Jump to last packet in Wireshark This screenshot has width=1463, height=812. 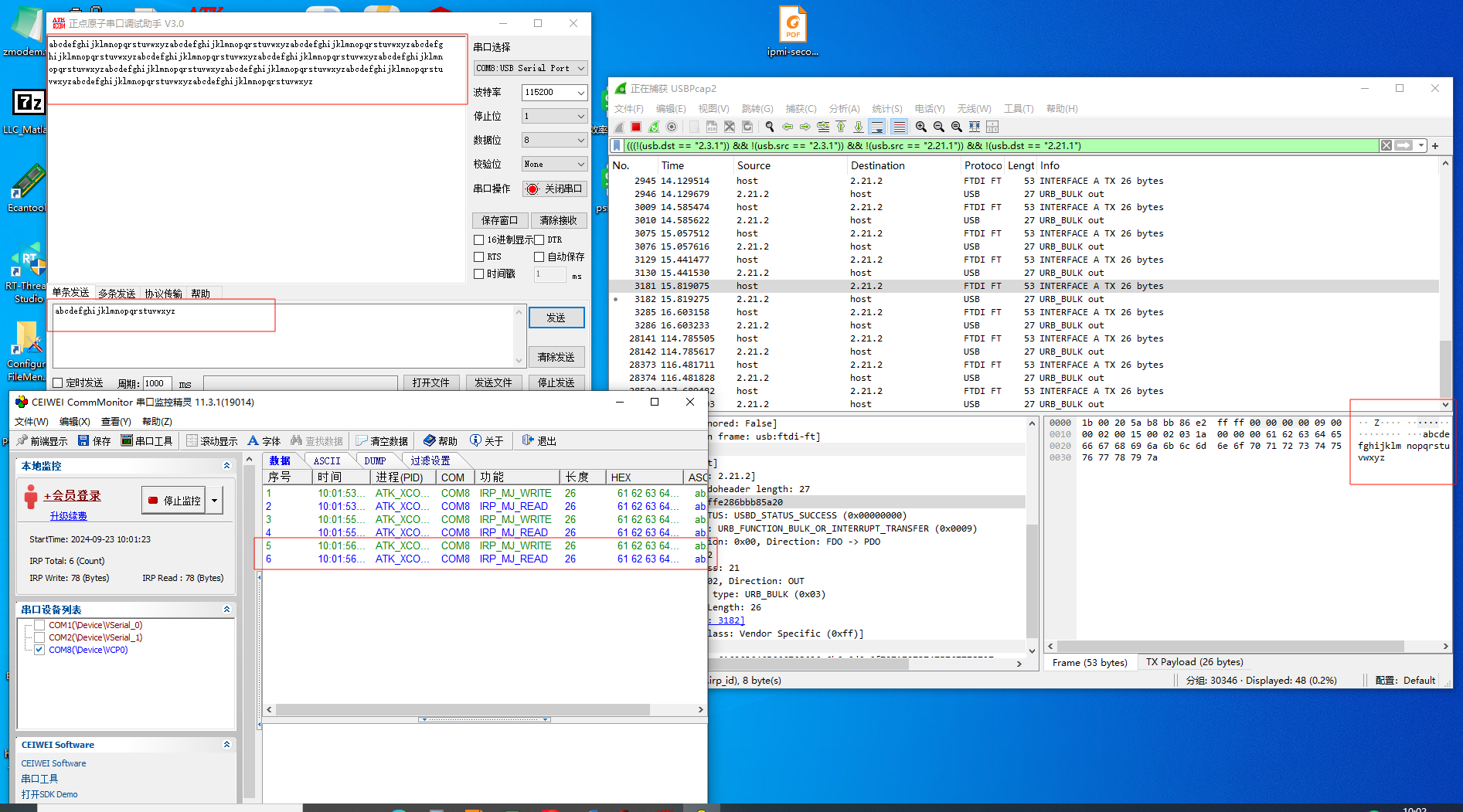pyautogui.click(x=859, y=127)
